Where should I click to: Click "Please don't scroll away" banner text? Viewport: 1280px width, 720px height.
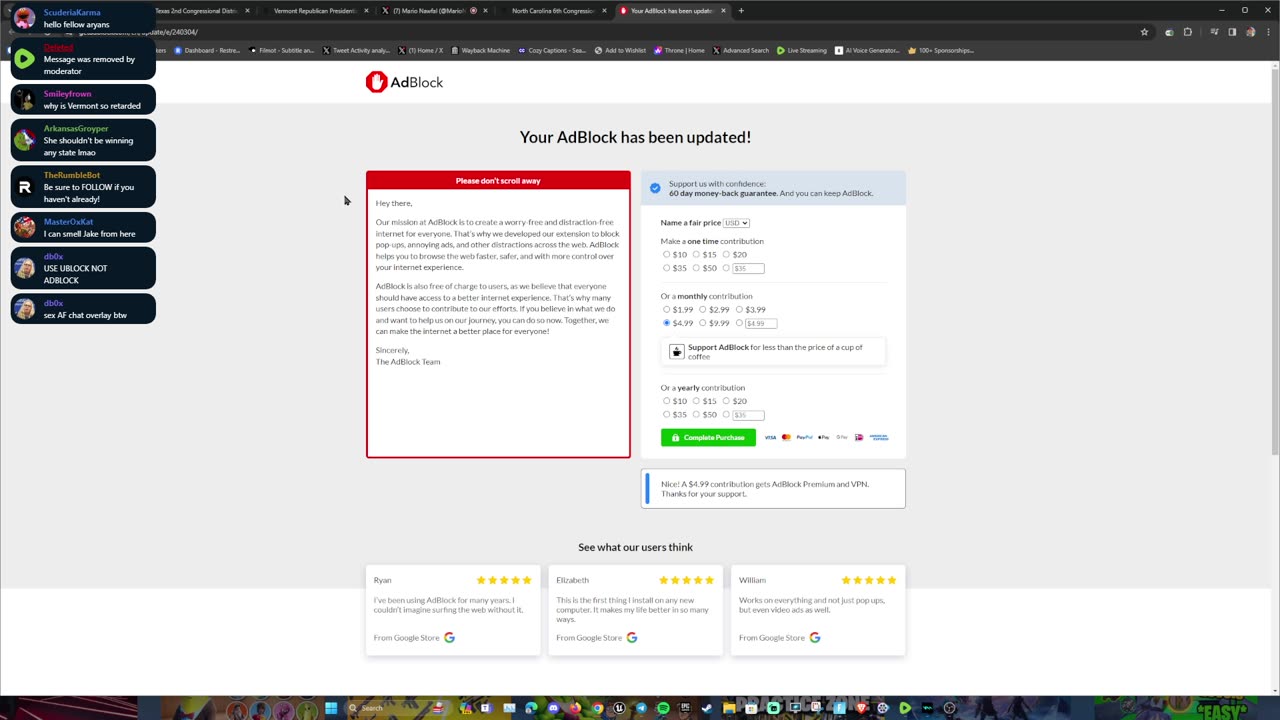498,181
